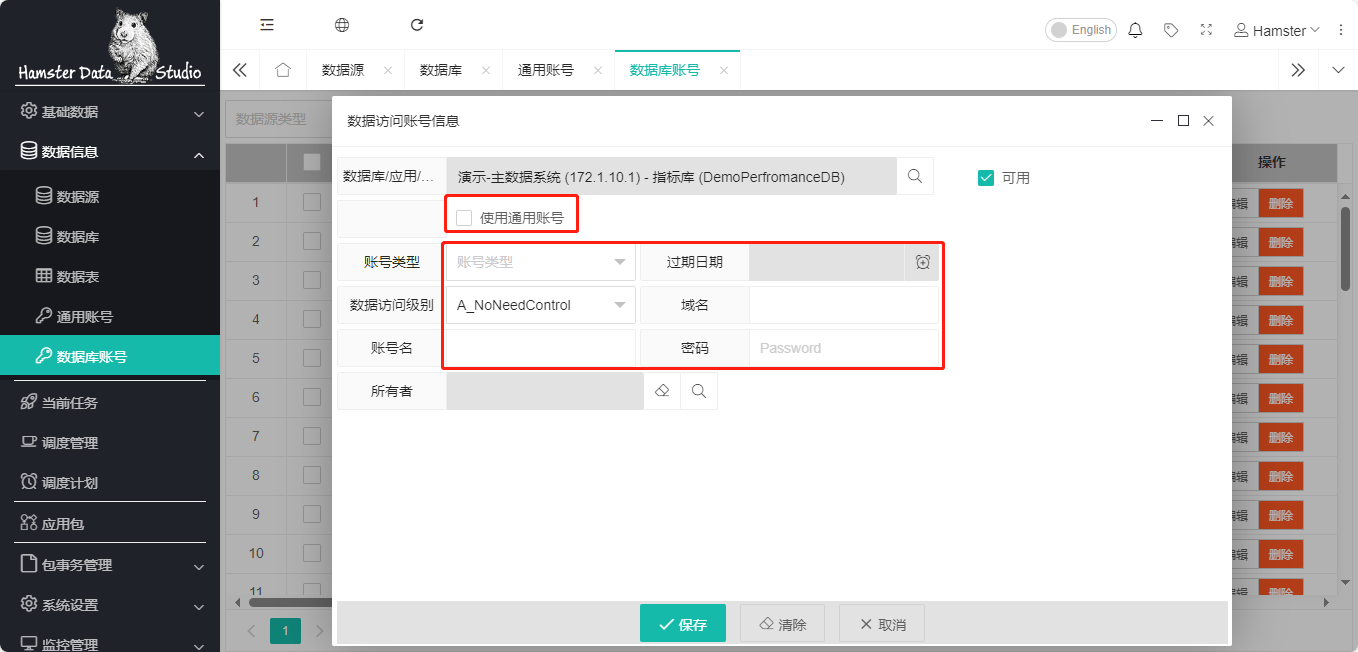The image size is (1358, 652).
Task: Switch to the 数据库 tab
Action: pos(441,70)
